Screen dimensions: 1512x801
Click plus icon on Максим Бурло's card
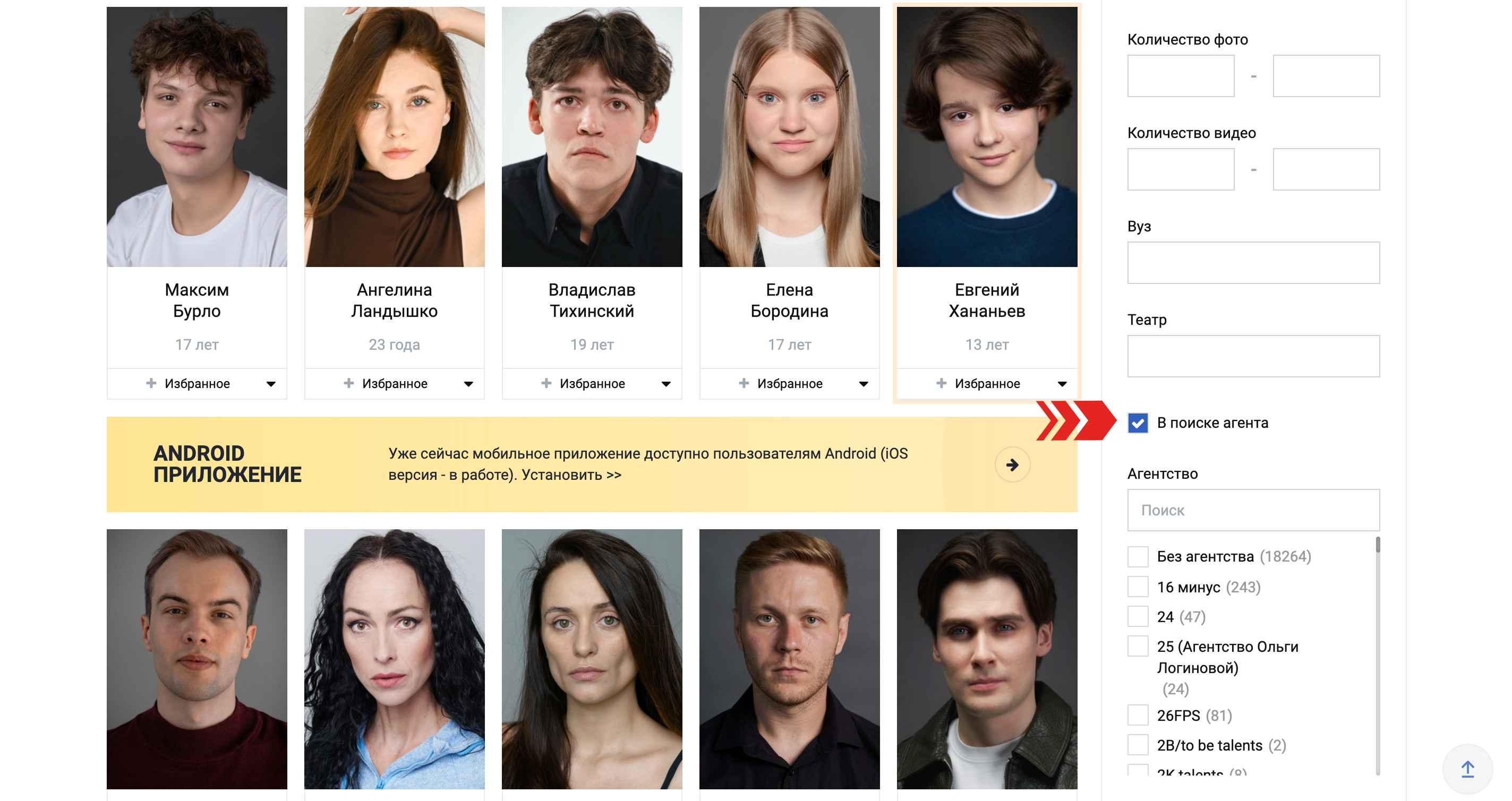(x=151, y=383)
